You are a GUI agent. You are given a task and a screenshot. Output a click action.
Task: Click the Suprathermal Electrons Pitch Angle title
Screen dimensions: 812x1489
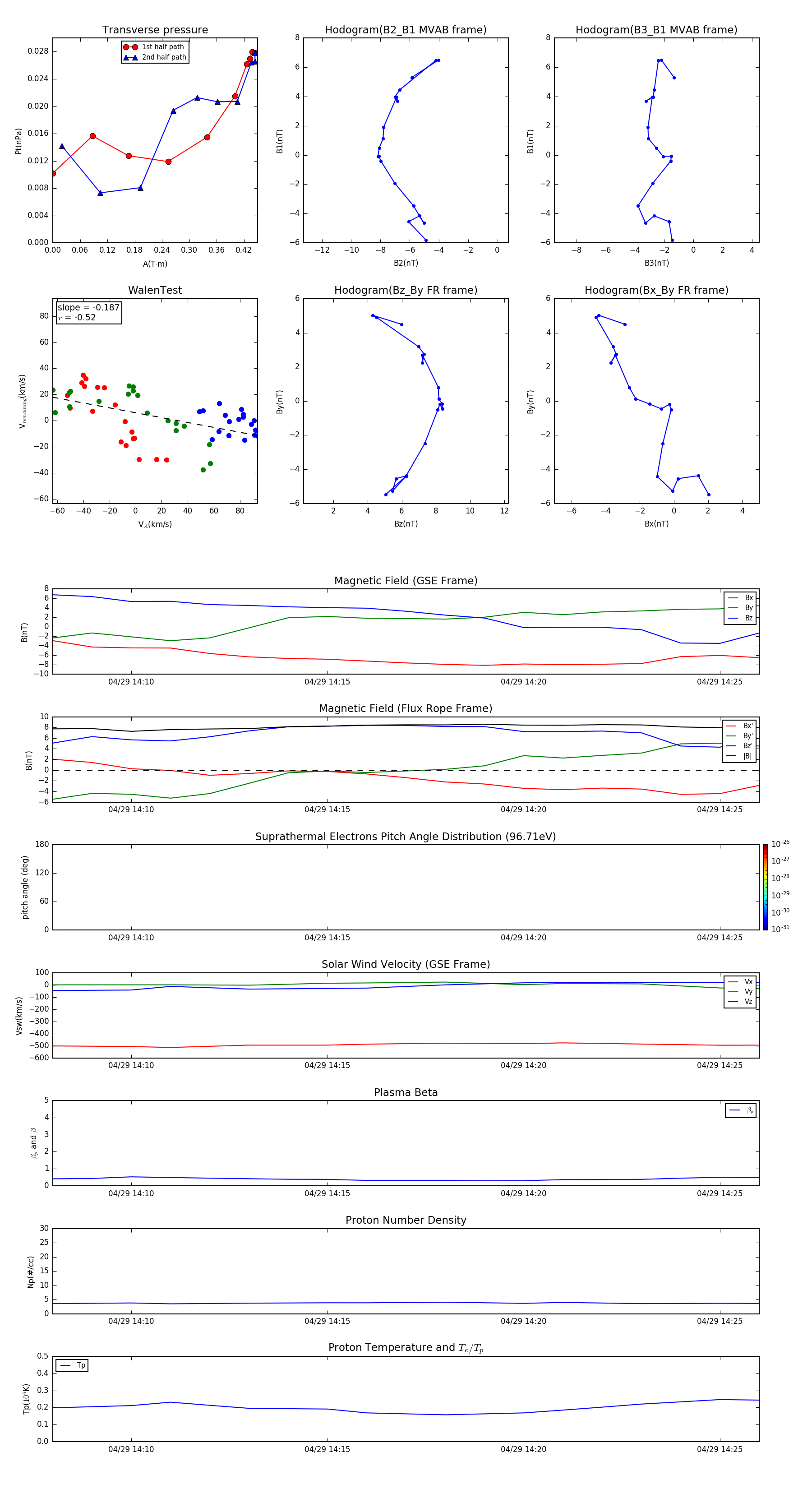(405, 837)
